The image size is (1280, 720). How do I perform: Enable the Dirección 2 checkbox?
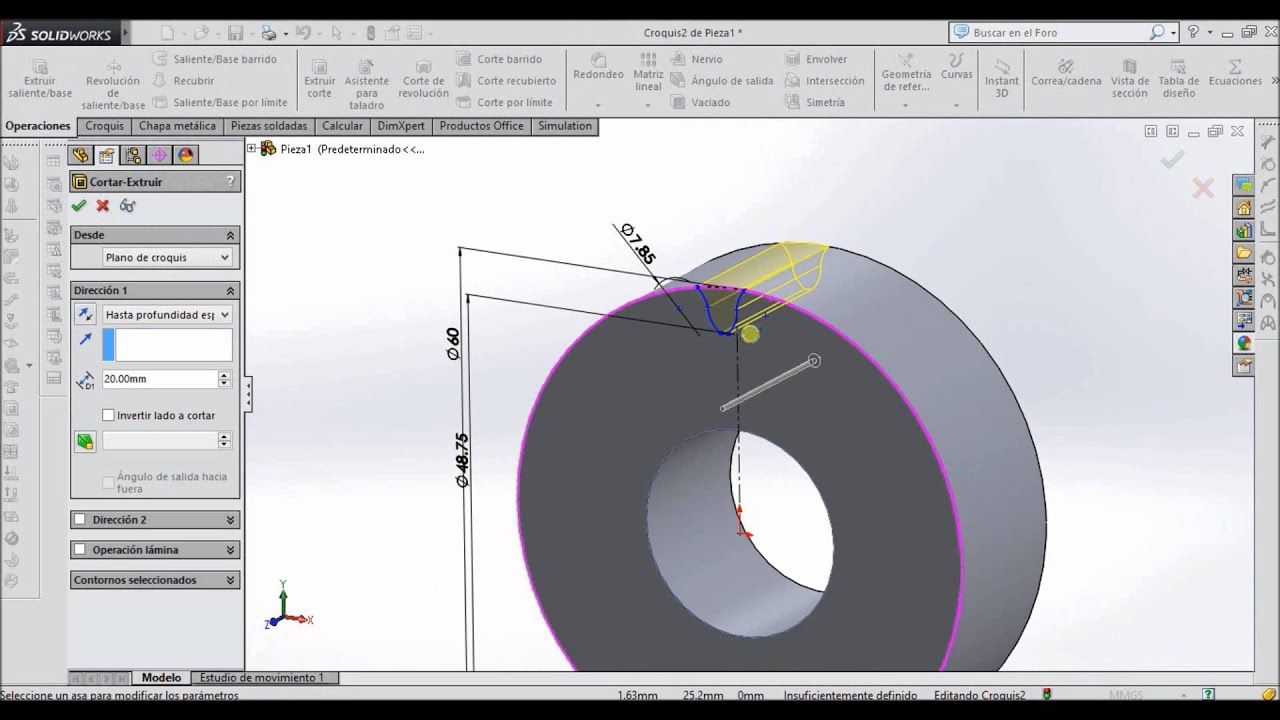click(x=81, y=520)
